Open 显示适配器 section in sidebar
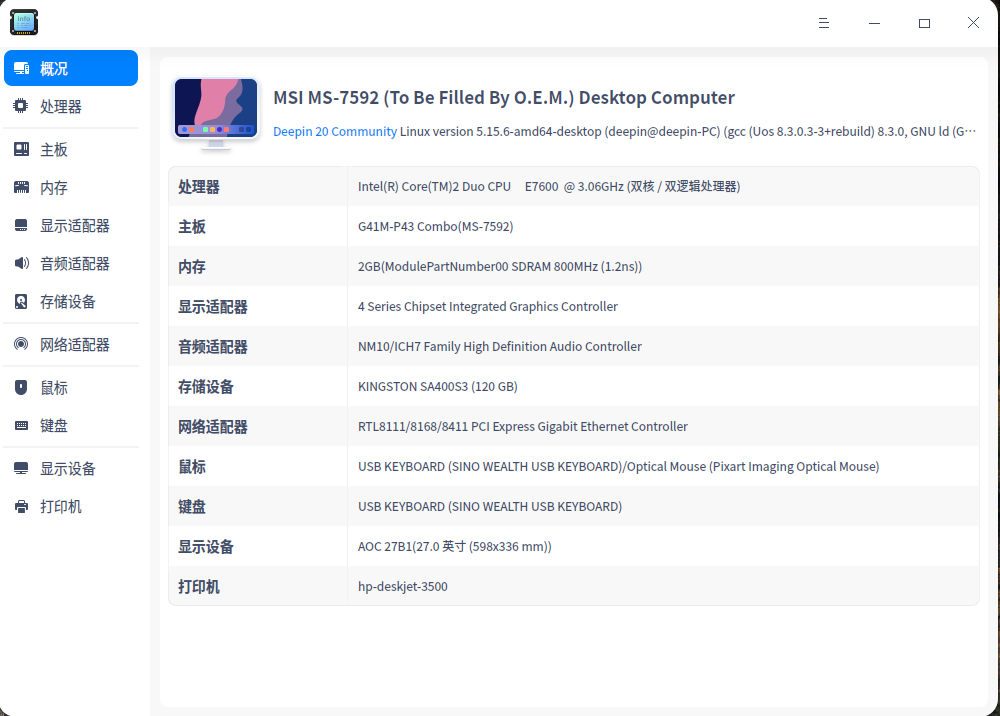Viewport: 1000px width, 716px height. [x=71, y=225]
